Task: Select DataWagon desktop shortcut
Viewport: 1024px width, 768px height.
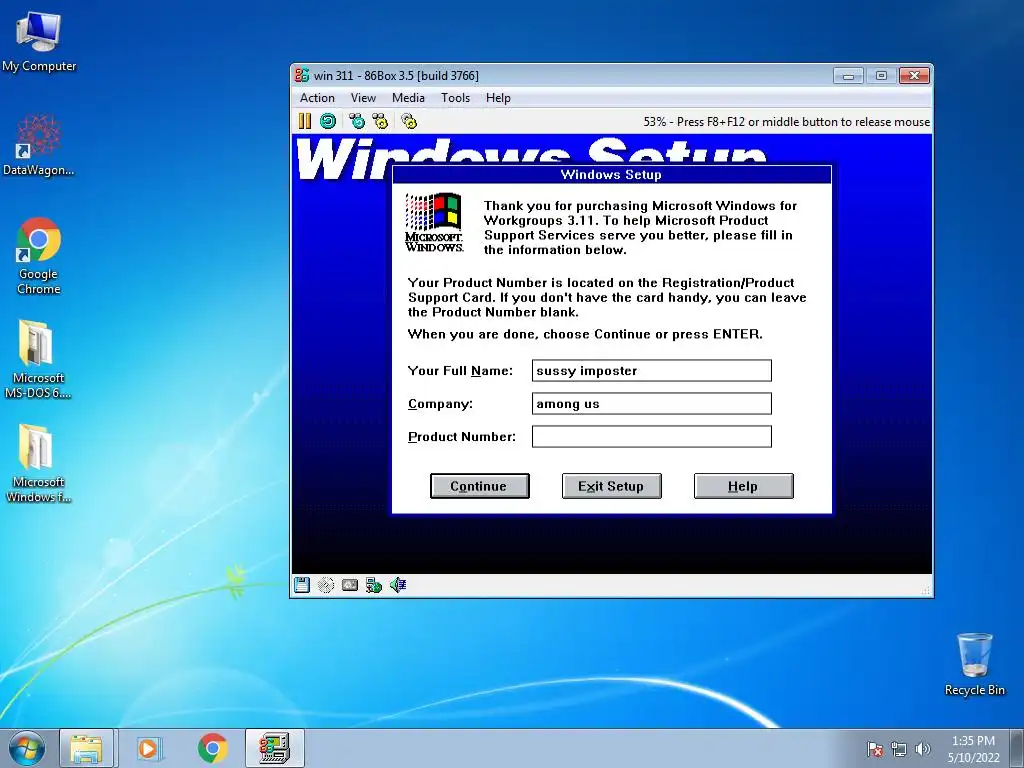Action: click(x=39, y=144)
